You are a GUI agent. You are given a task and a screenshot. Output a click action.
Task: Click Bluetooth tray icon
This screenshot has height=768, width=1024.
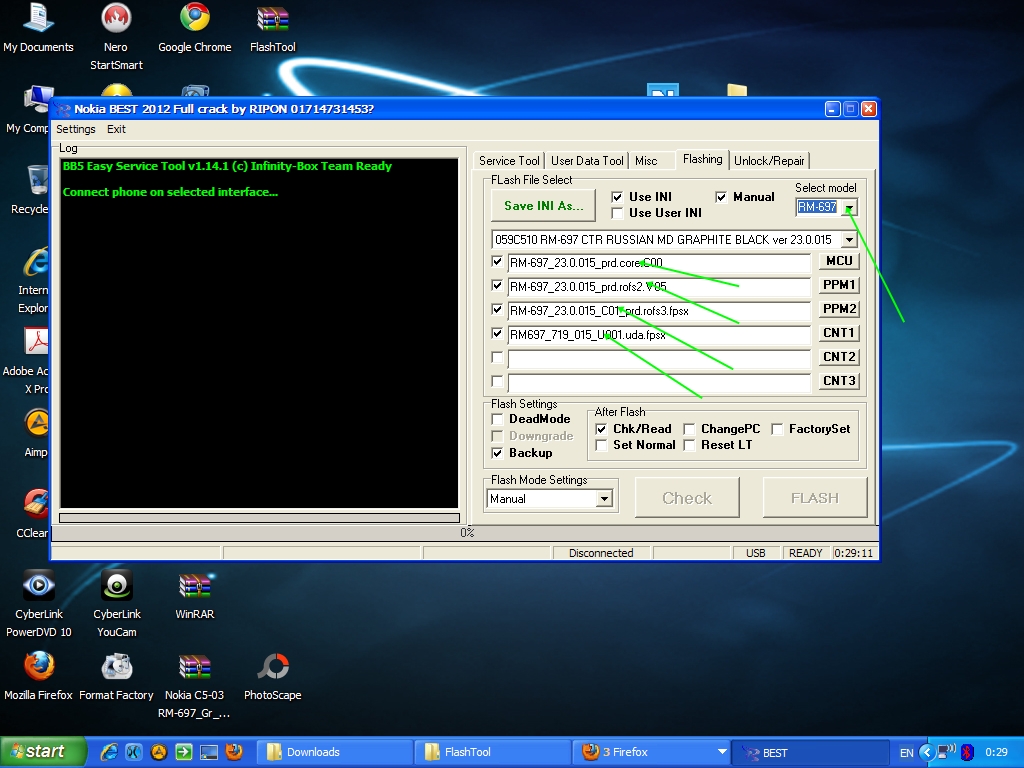point(967,752)
